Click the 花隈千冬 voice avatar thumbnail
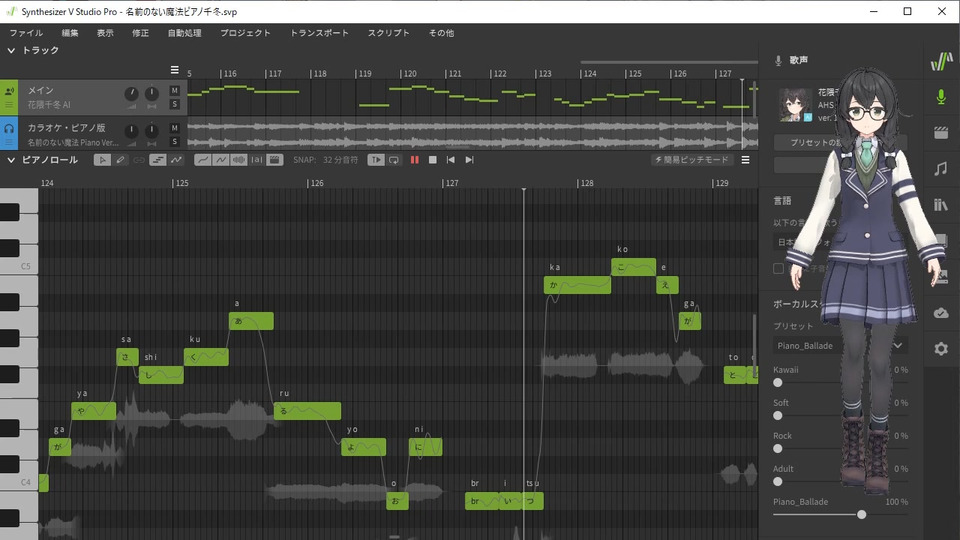Viewport: 960px width, 540px height. point(795,105)
